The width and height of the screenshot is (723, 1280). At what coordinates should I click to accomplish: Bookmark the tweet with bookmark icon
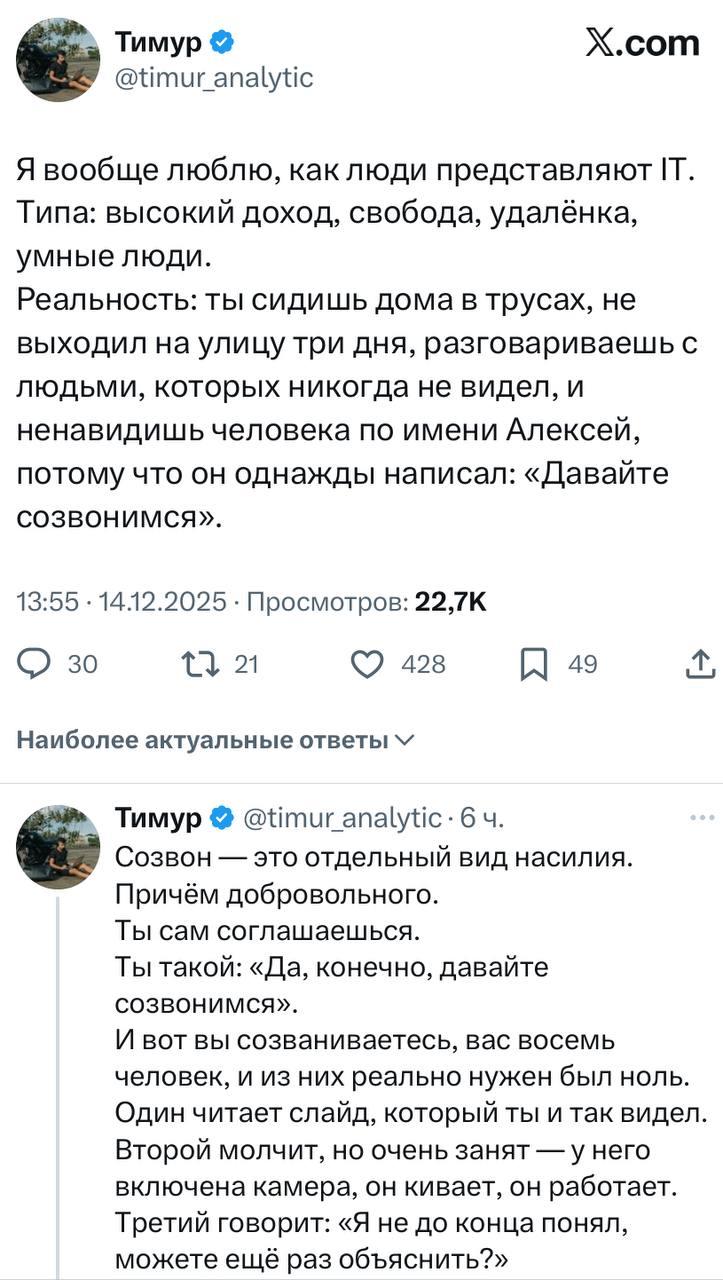click(x=534, y=663)
